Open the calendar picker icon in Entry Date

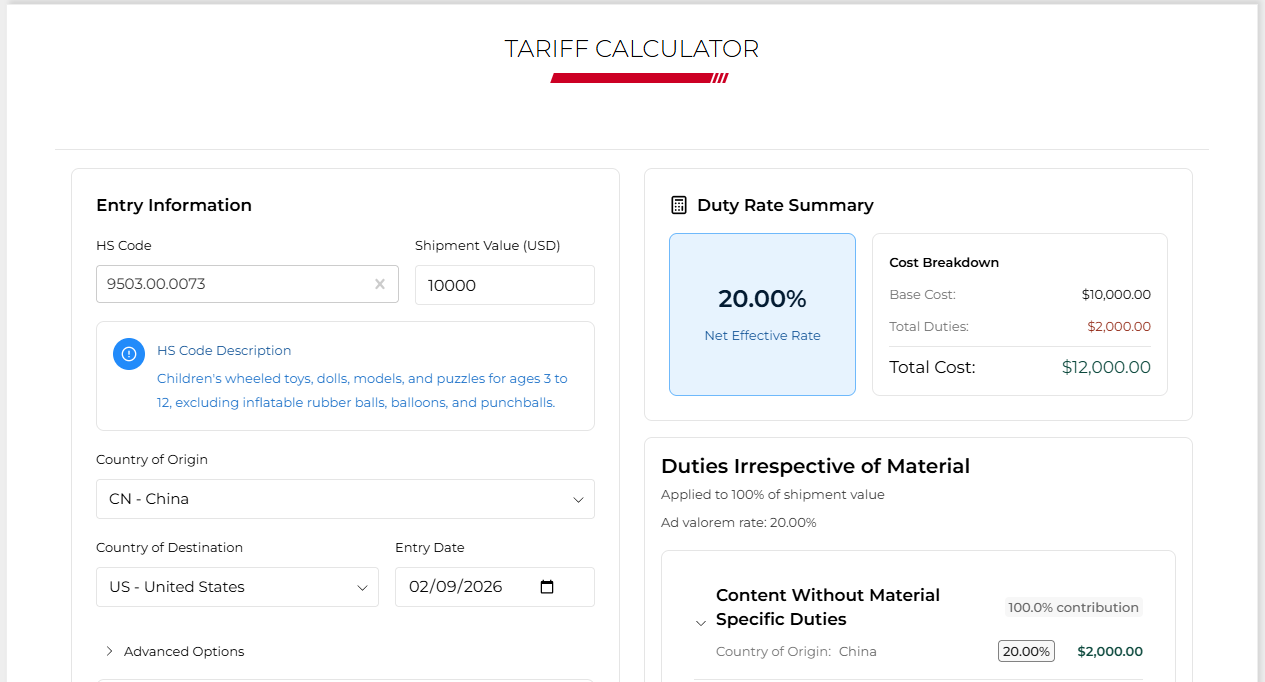pos(547,587)
